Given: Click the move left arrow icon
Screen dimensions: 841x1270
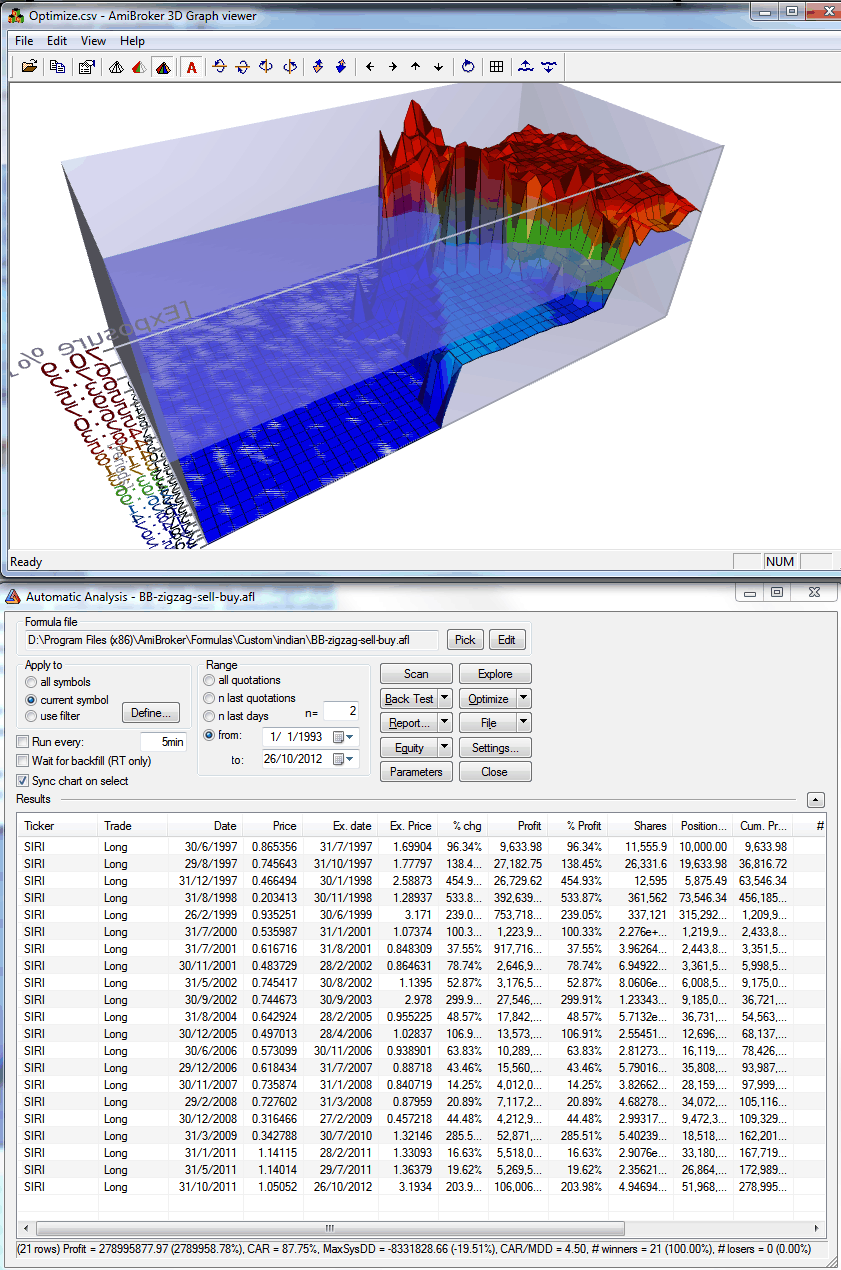Looking at the screenshot, I should [x=370, y=67].
